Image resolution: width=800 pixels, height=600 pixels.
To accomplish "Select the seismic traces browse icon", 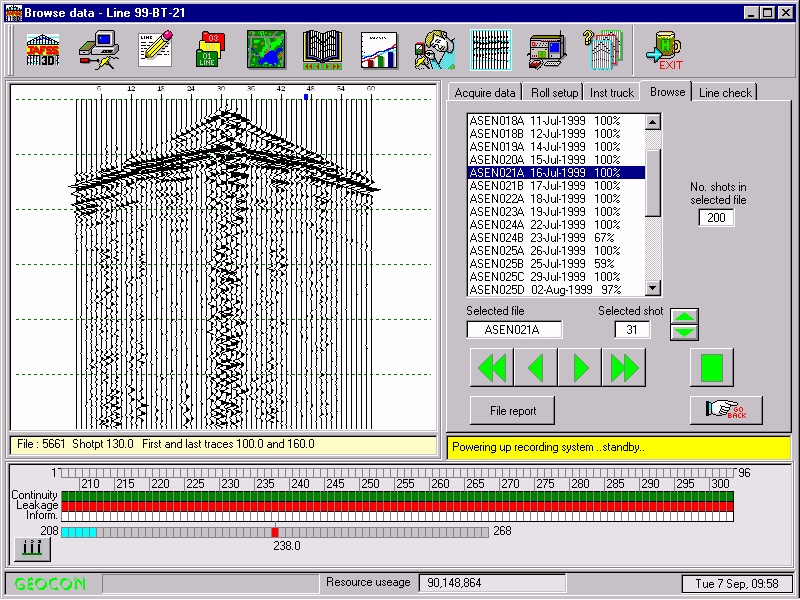I will click(491, 50).
